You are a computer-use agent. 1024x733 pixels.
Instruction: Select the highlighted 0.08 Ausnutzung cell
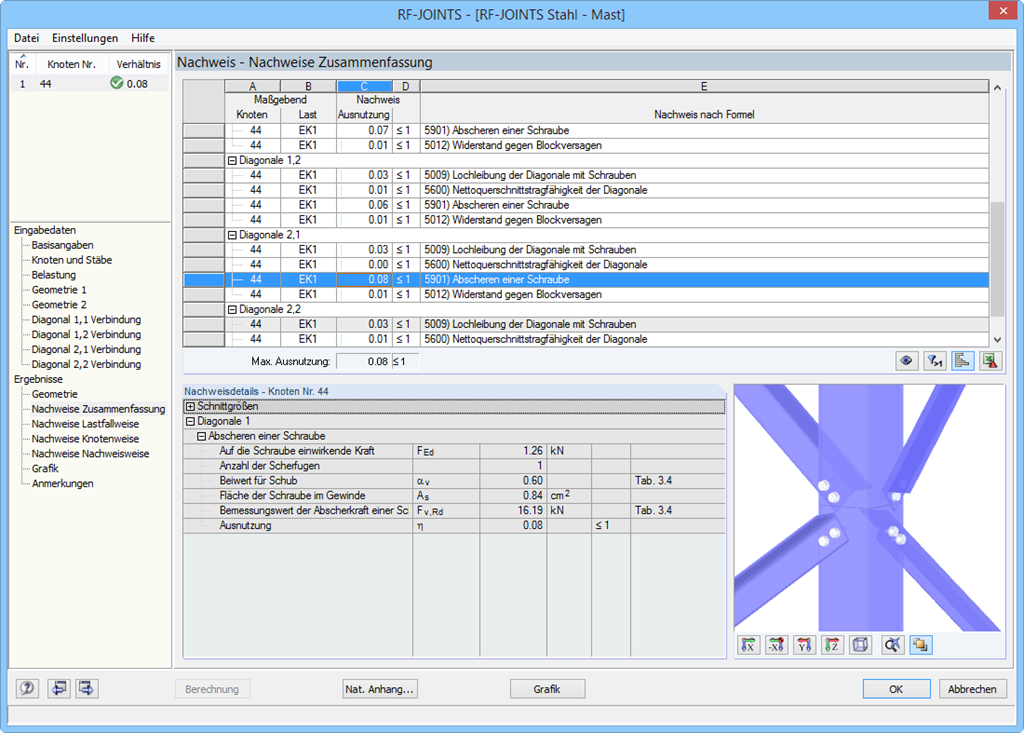[364, 280]
